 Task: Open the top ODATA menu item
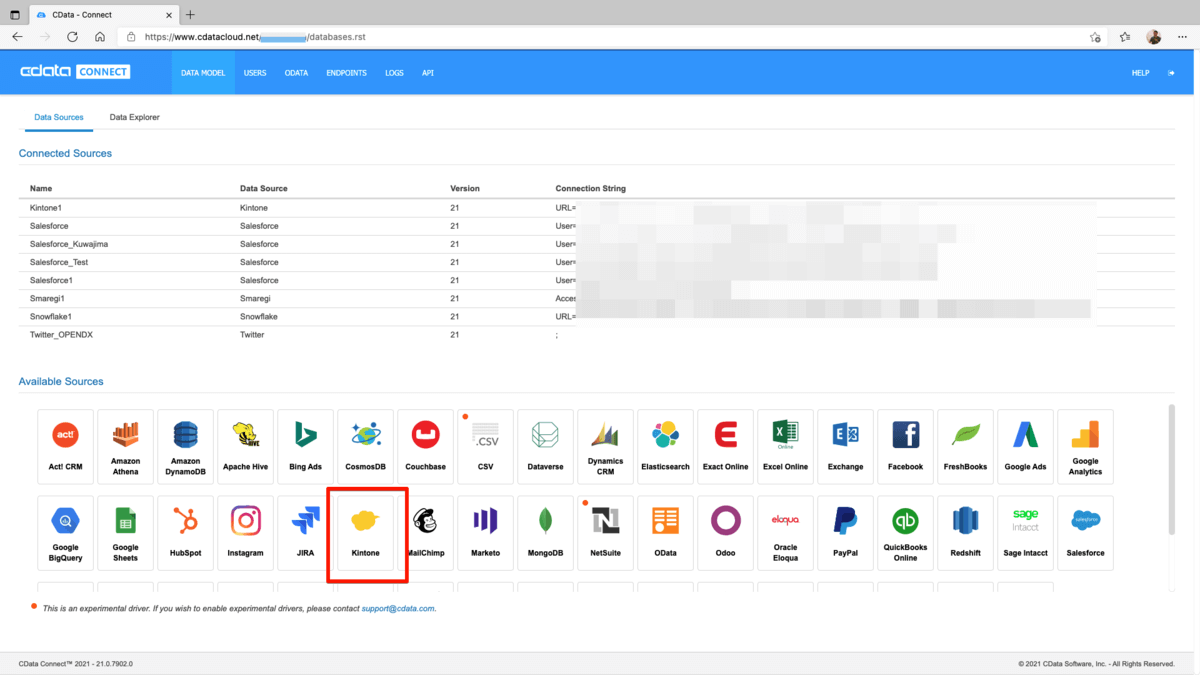tap(296, 73)
